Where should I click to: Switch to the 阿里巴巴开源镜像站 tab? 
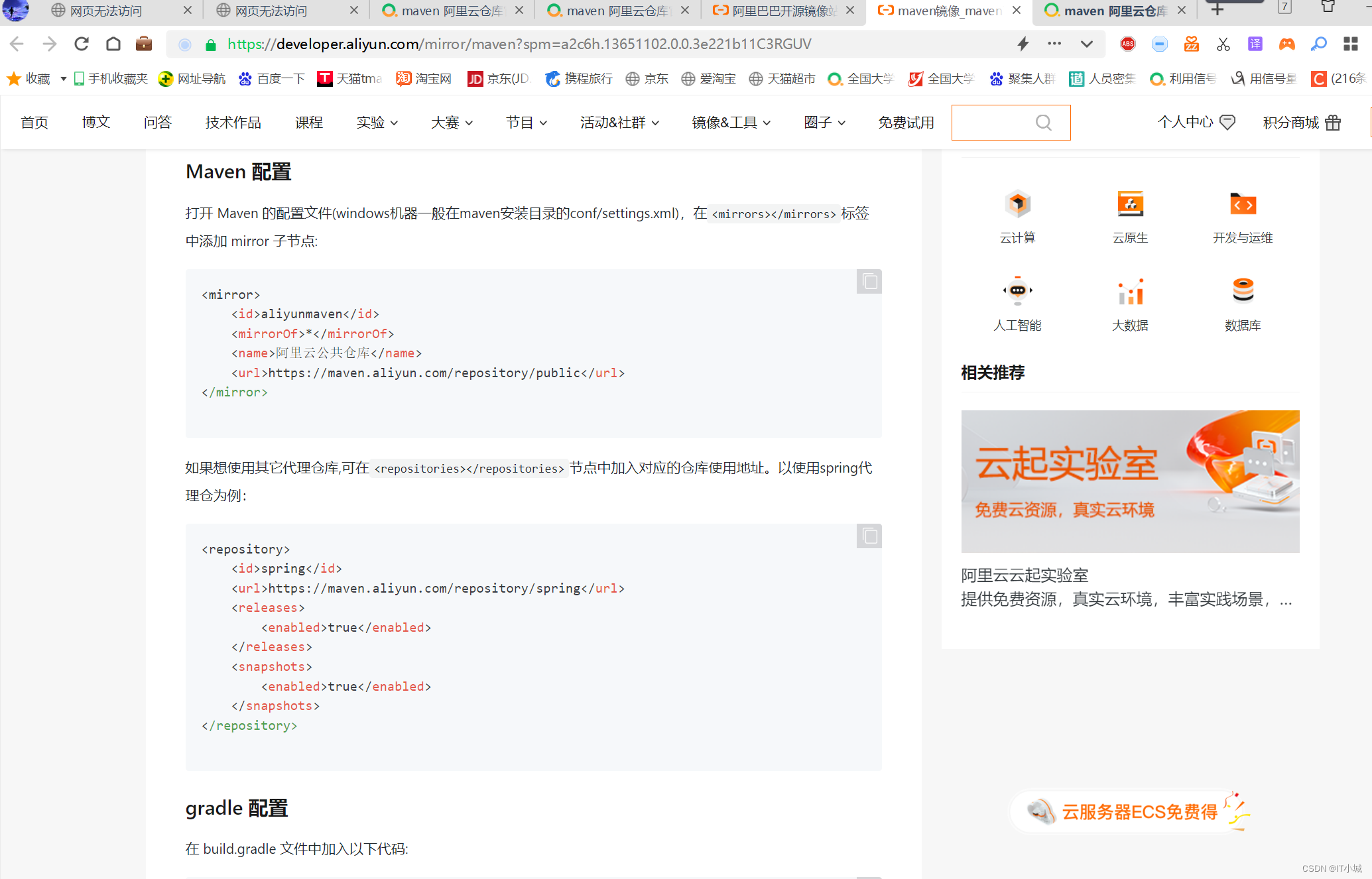(x=782, y=11)
